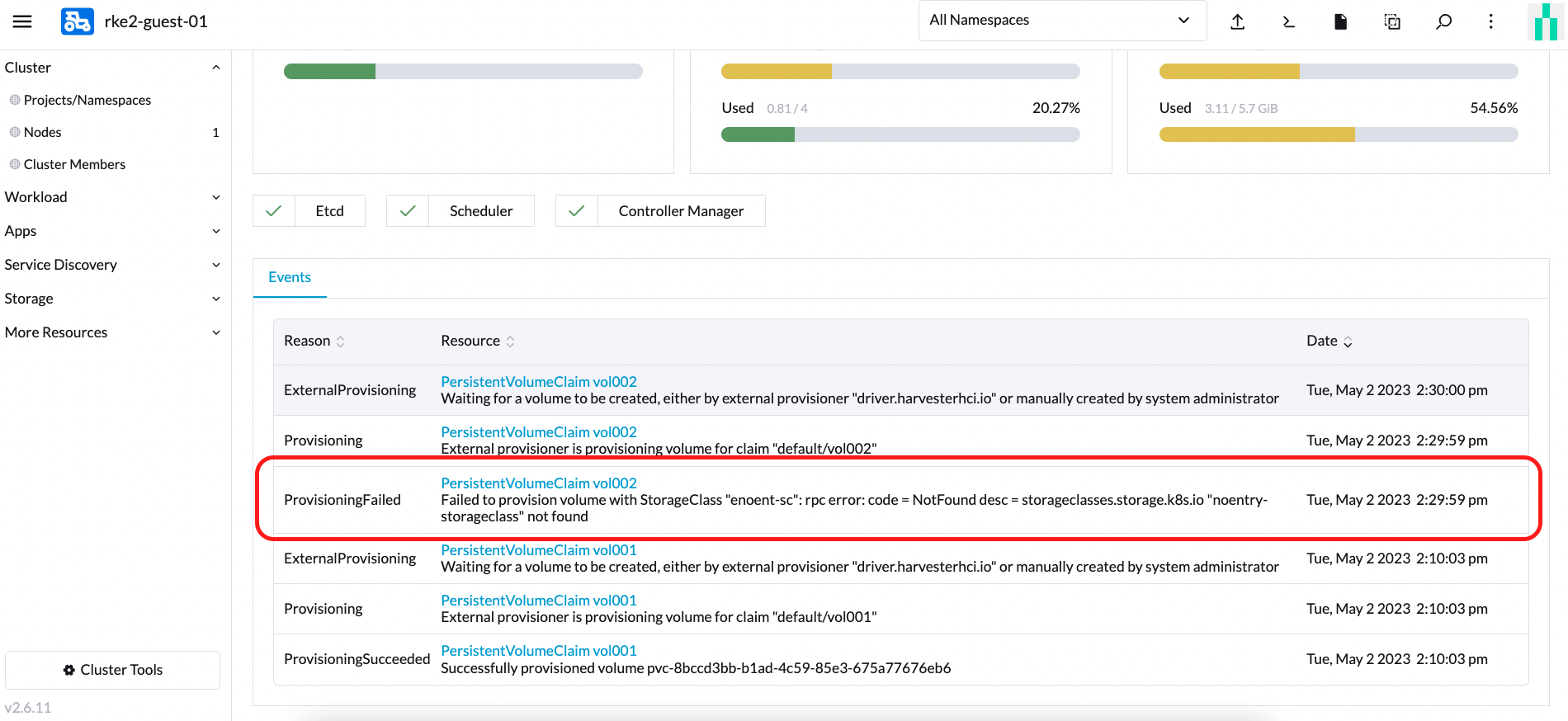Viewport: 1568px width, 721px height.
Task: Open the three-dot more options menu
Action: [x=1490, y=21]
